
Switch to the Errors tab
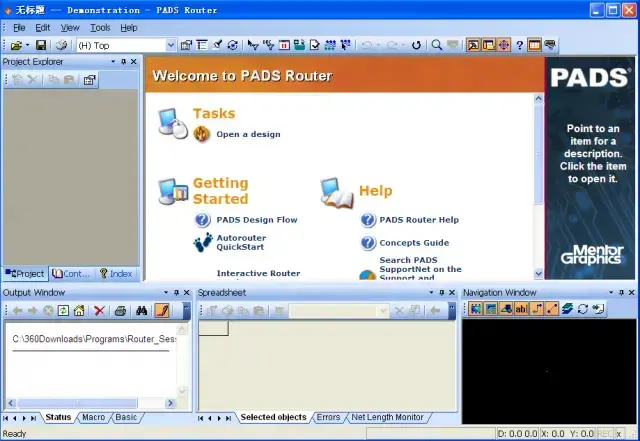[328, 417]
